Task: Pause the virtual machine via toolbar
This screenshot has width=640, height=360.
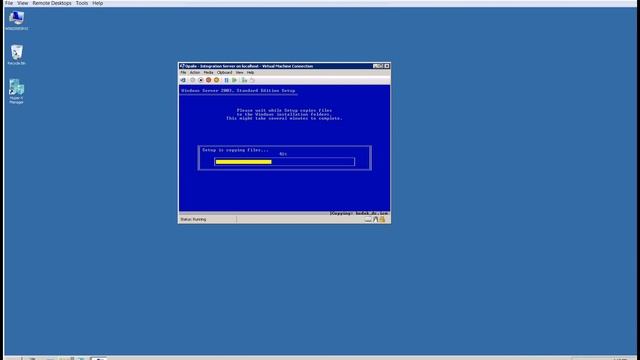Action: point(227,80)
